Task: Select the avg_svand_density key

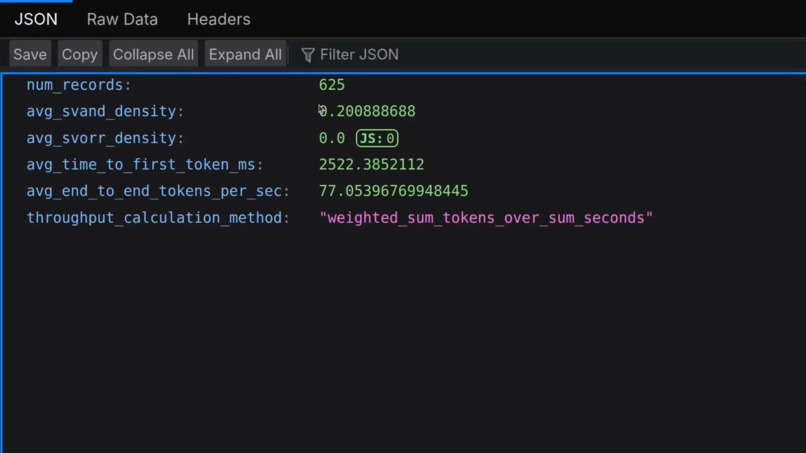Action: click(x=101, y=111)
